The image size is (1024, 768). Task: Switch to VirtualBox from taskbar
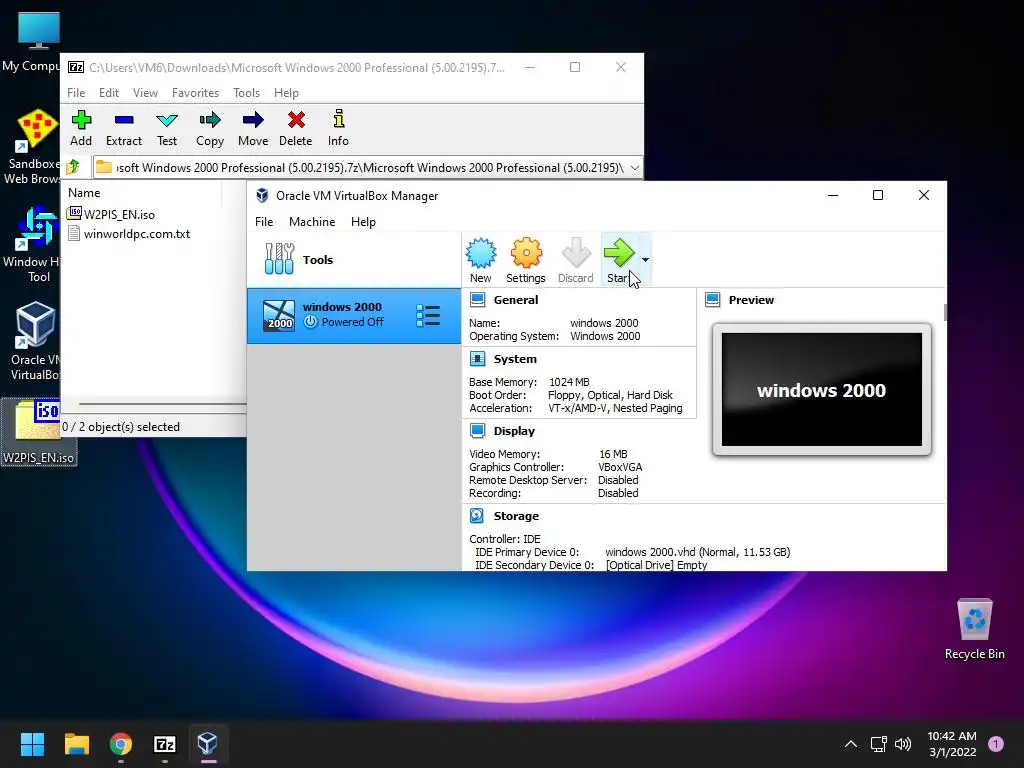pyautogui.click(x=208, y=744)
